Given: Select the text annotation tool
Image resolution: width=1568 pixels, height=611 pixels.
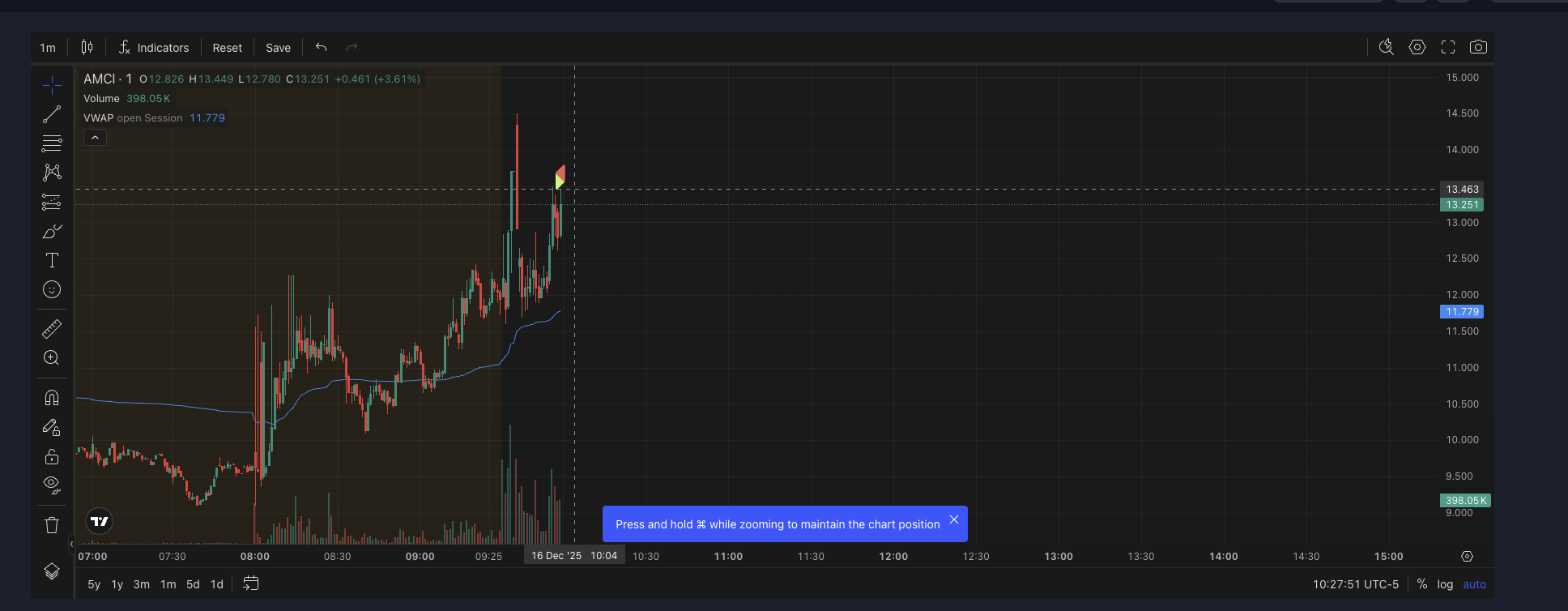Looking at the screenshot, I should tap(52, 260).
